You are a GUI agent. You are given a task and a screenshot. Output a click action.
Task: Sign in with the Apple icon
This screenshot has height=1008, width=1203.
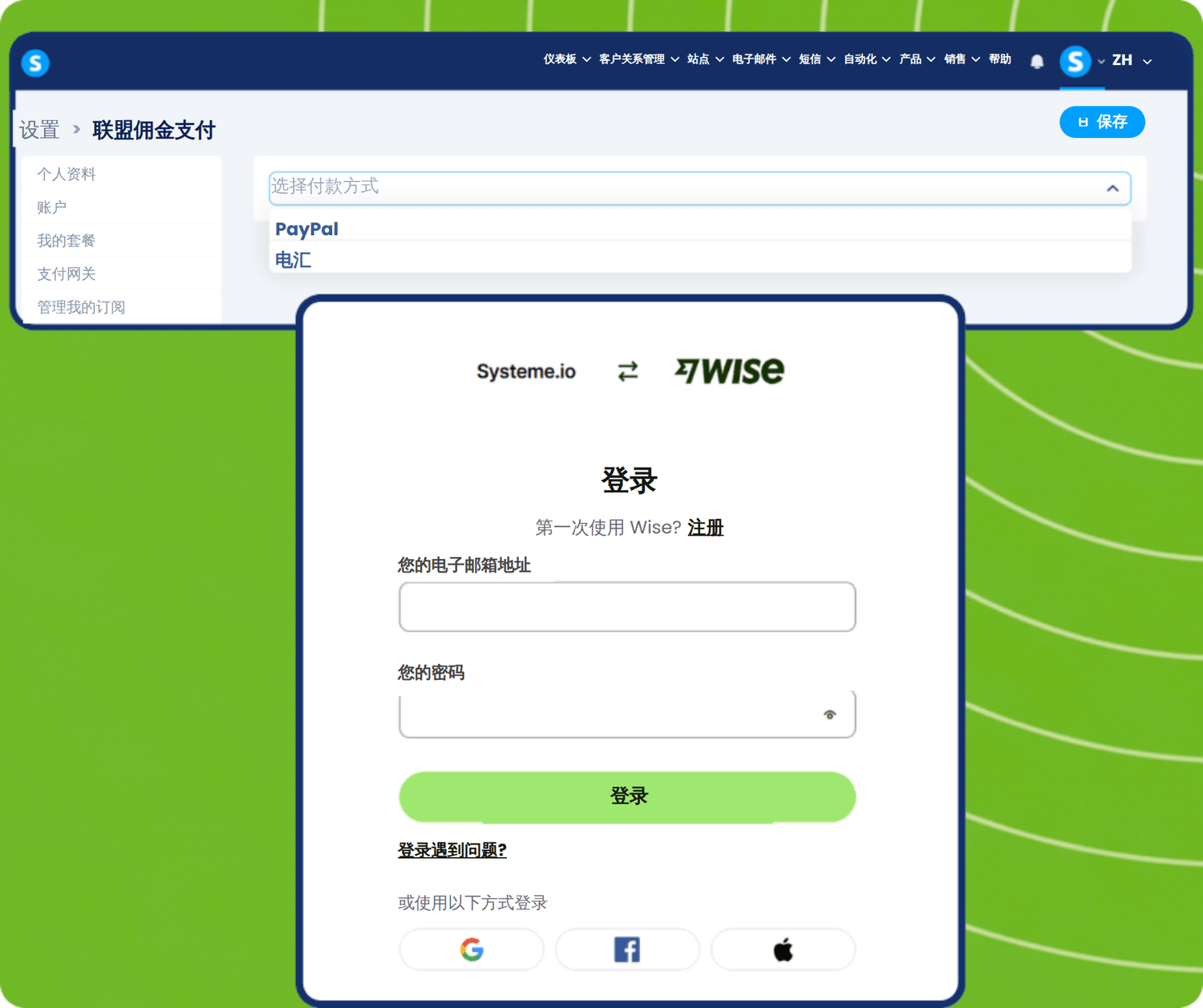click(783, 949)
